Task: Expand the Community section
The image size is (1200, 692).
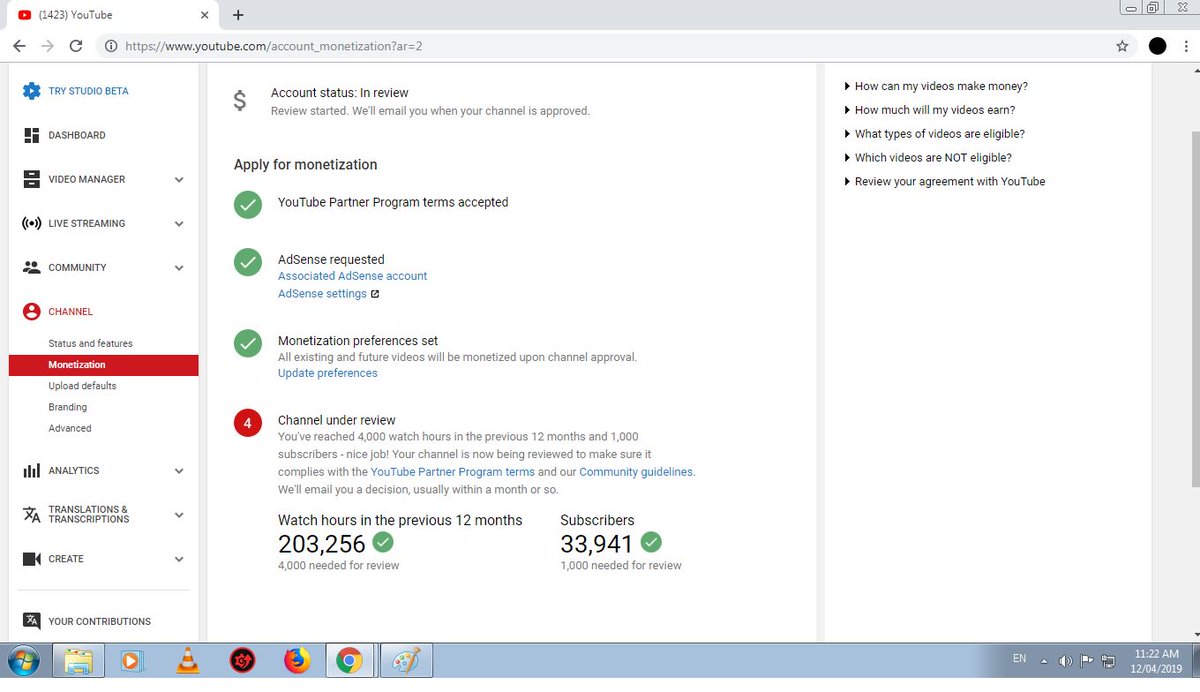Action: pyautogui.click(x=179, y=268)
